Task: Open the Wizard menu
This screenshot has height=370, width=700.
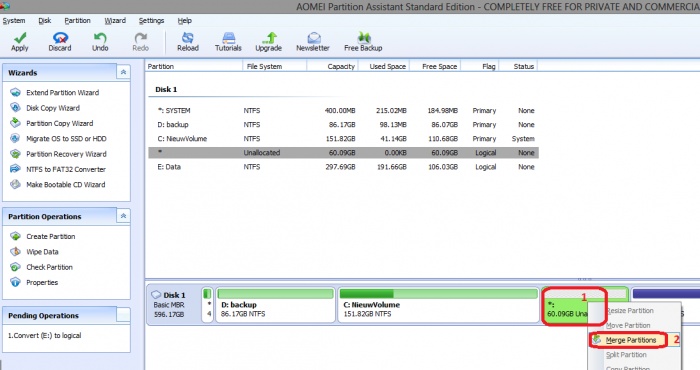Action: [x=115, y=21]
